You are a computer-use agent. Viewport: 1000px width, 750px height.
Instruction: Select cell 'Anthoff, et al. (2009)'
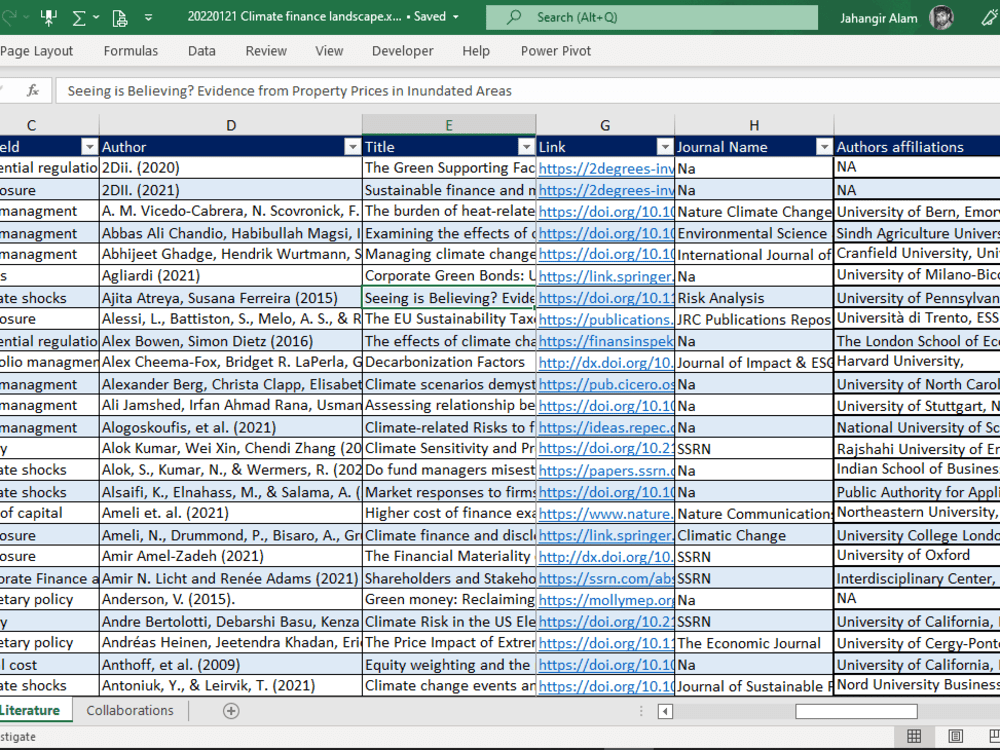[231, 665]
